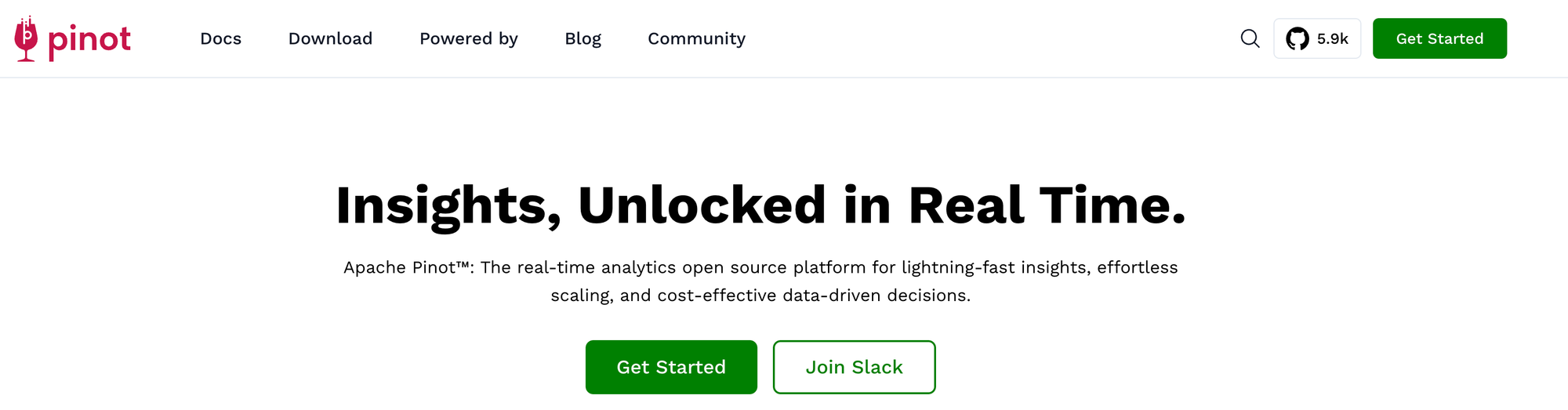Open the Docs menu item
The image size is (1568, 410).
tap(220, 38)
